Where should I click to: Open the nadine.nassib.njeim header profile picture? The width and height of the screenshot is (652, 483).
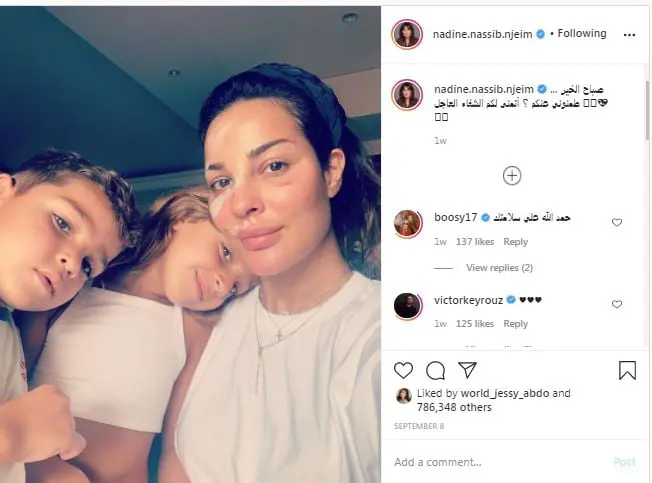407,34
